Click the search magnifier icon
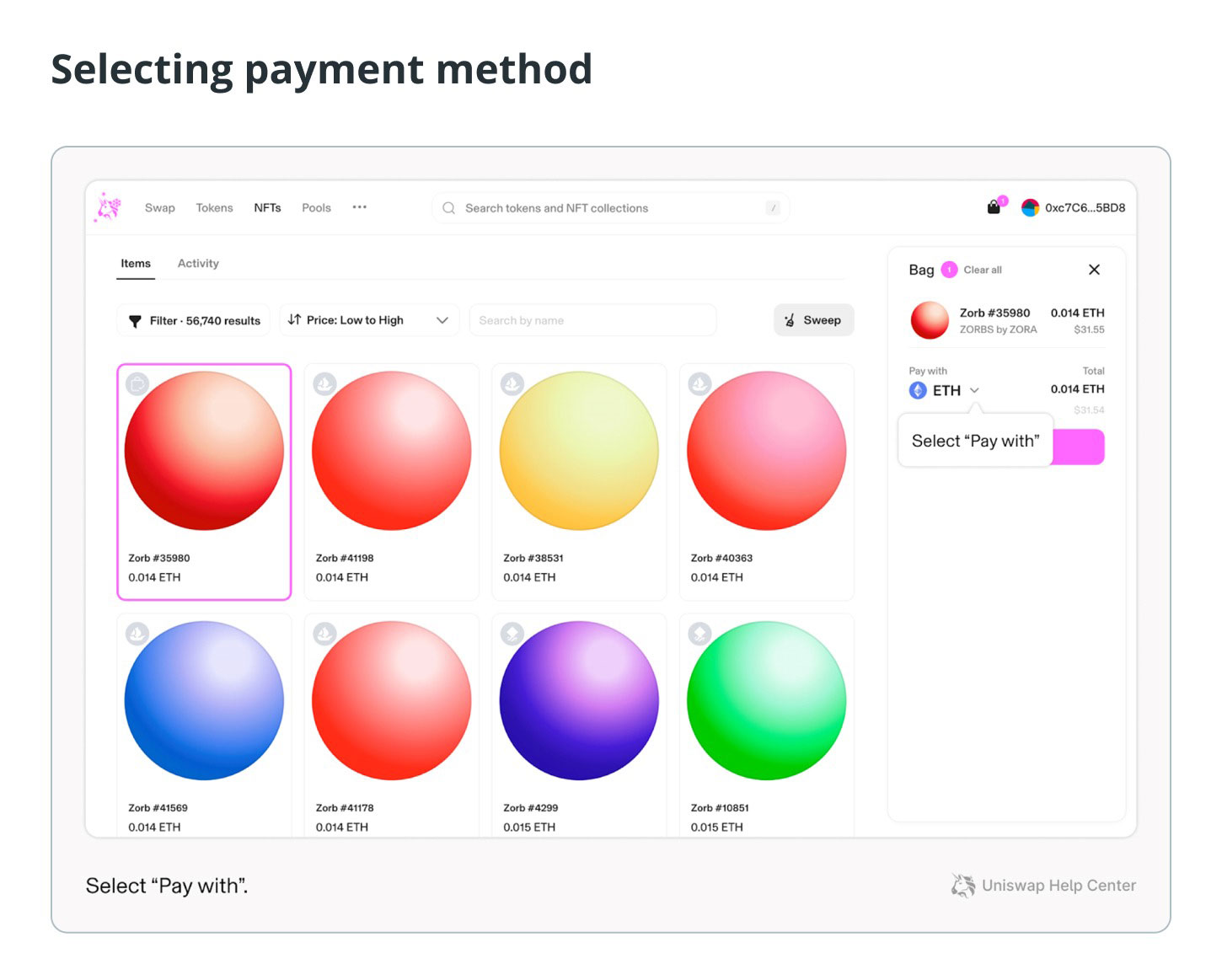1222x980 pixels. [x=449, y=208]
